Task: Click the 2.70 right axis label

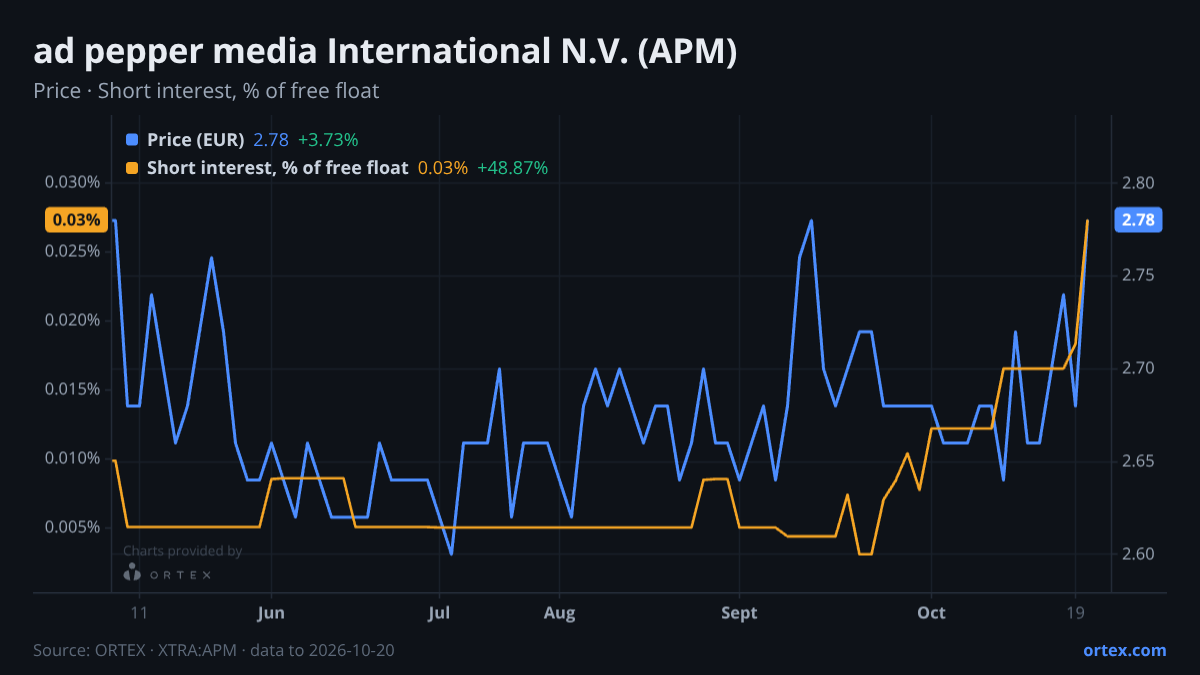Action: pos(1138,369)
